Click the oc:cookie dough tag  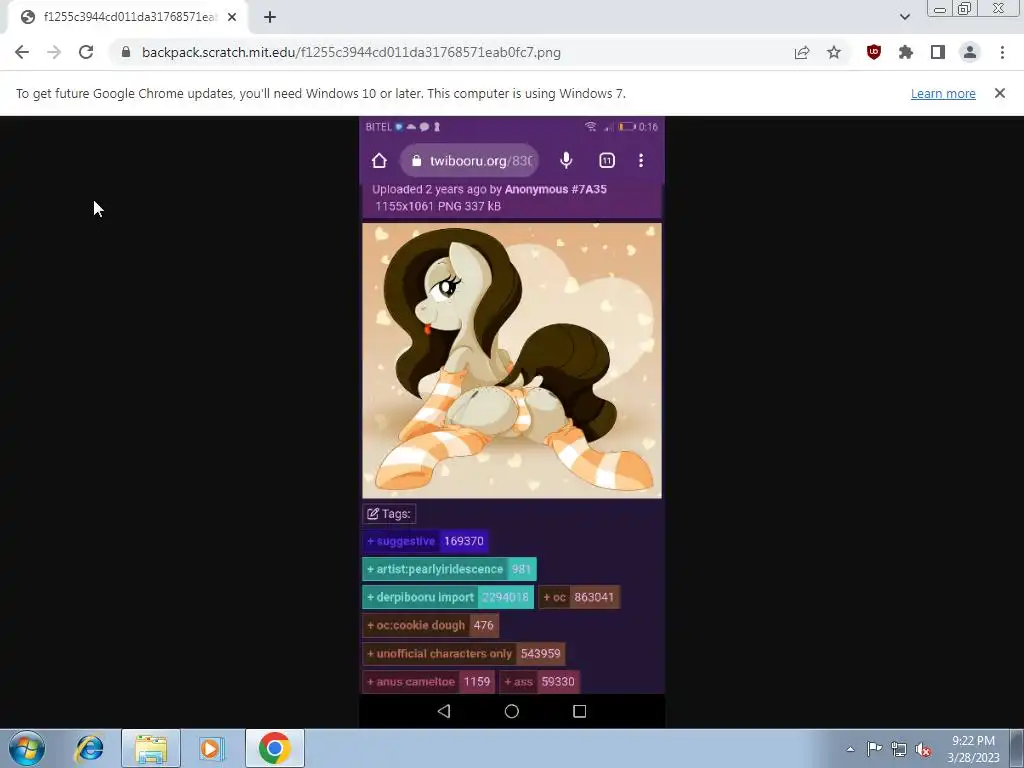[x=430, y=625]
